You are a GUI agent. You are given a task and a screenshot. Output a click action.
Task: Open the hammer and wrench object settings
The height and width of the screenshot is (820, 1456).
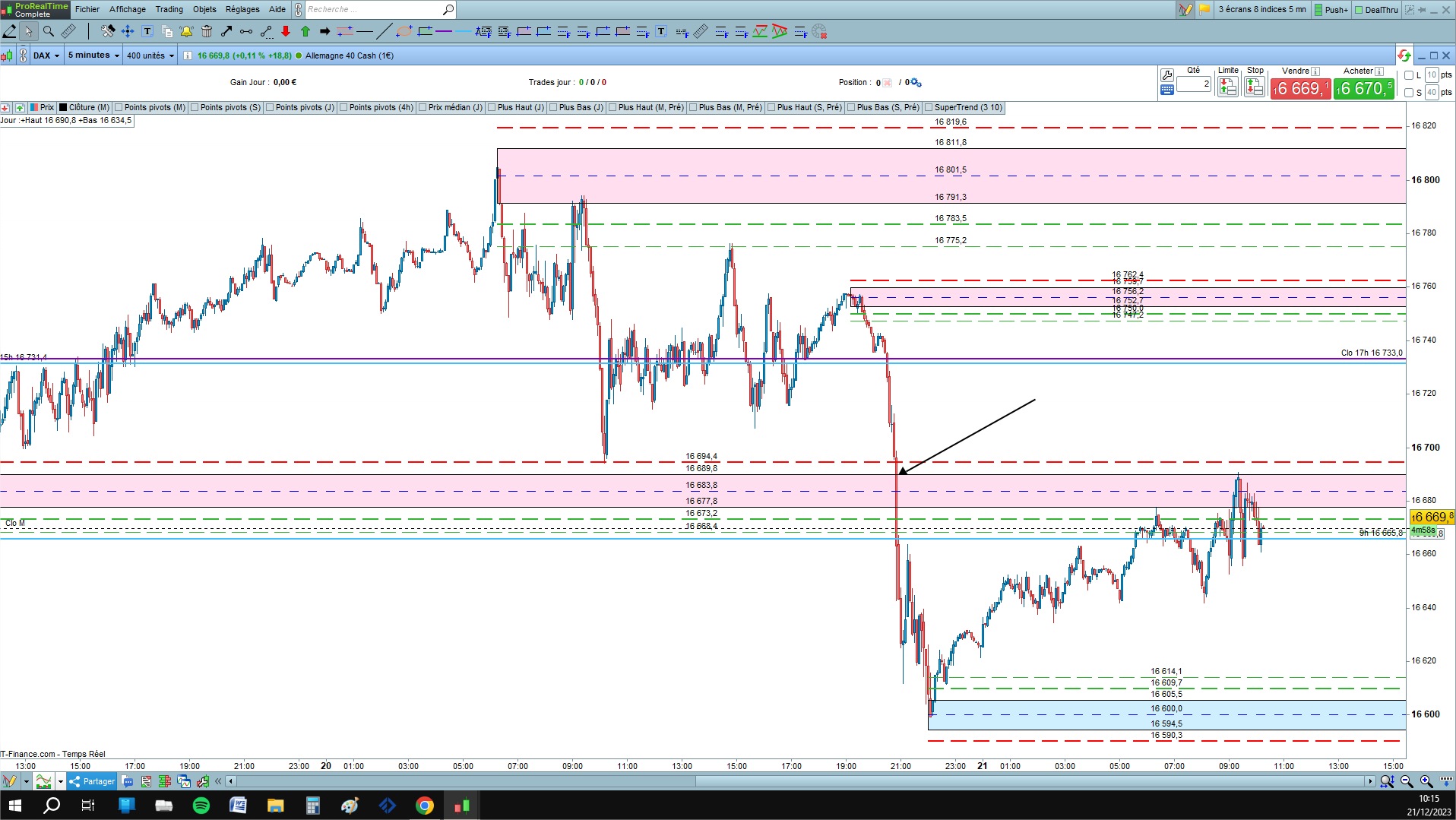click(108, 31)
